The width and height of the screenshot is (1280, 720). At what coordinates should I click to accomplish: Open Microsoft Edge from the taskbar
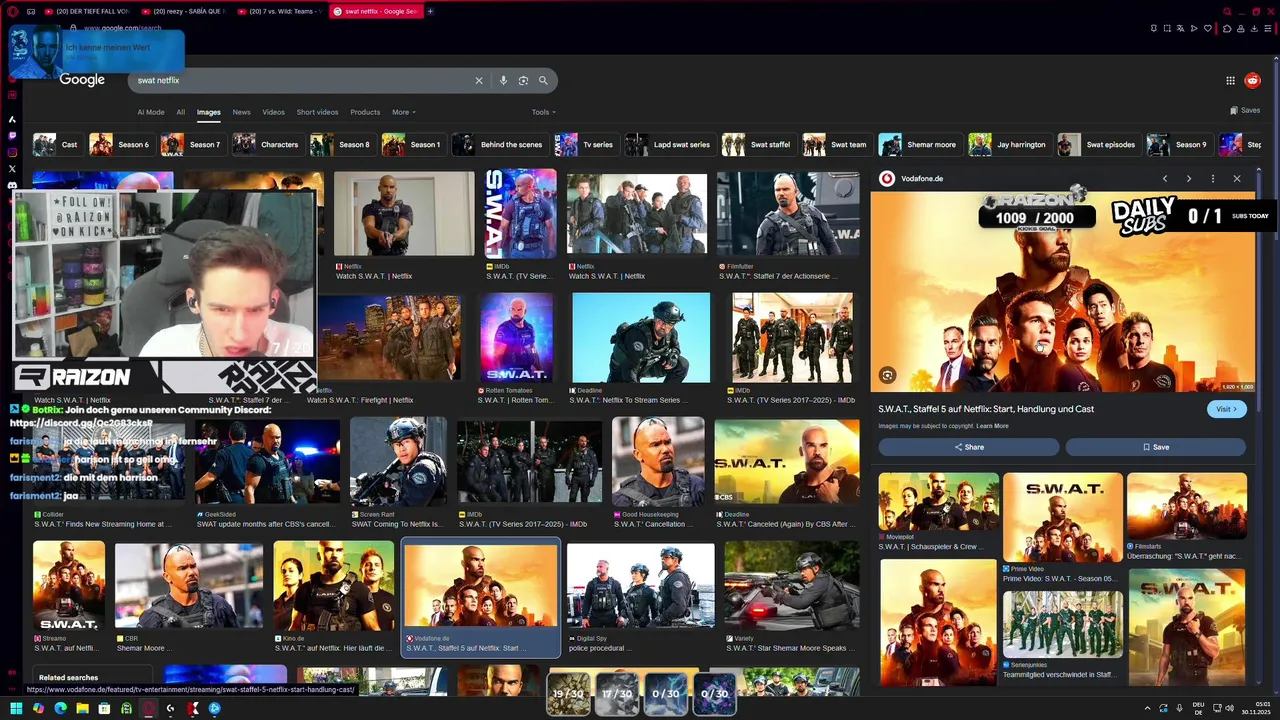pyautogui.click(x=60, y=708)
